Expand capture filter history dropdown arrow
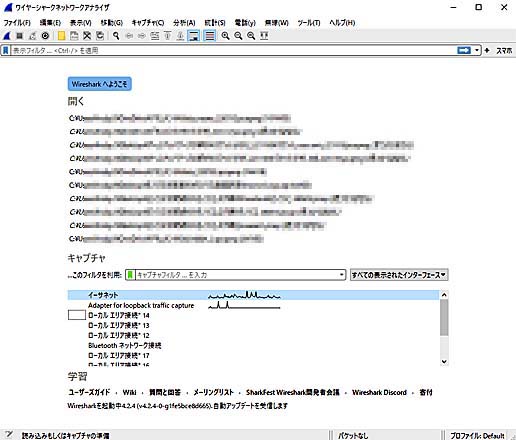The image size is (516, 440). tap(341, 275)
